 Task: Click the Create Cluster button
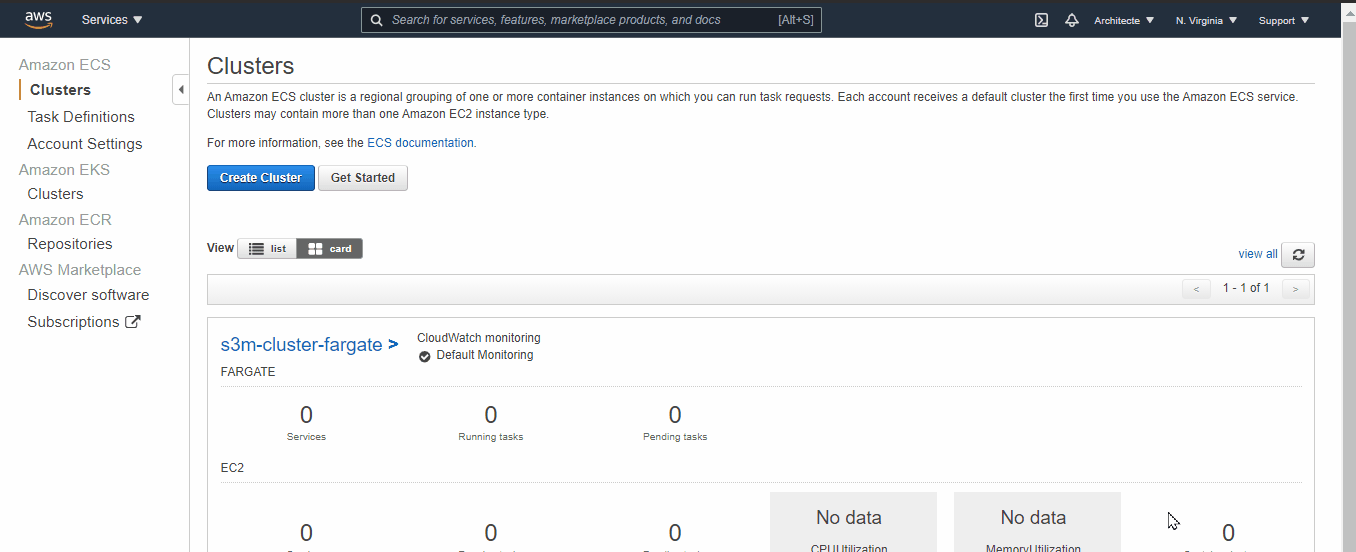(x=261, y=178)
